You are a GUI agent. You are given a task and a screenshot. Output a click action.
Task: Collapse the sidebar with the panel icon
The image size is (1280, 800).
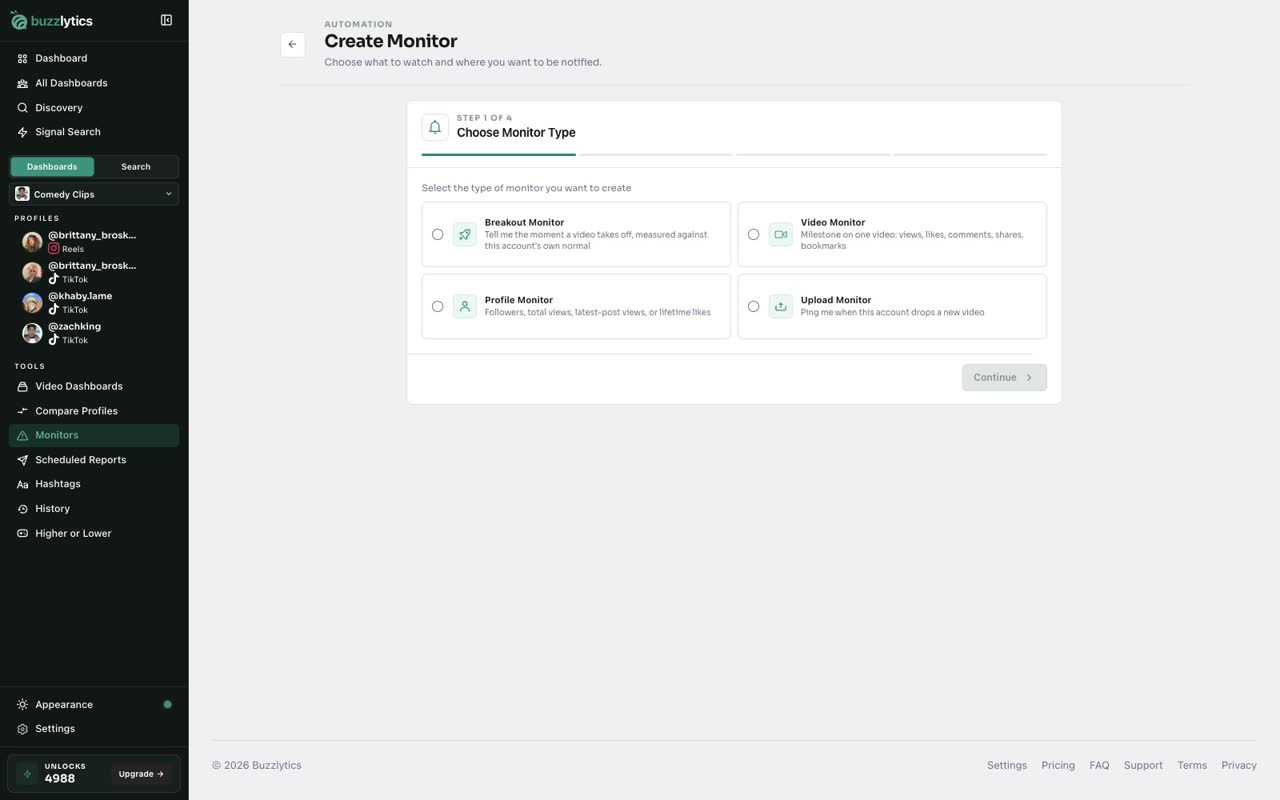(166, 20)
